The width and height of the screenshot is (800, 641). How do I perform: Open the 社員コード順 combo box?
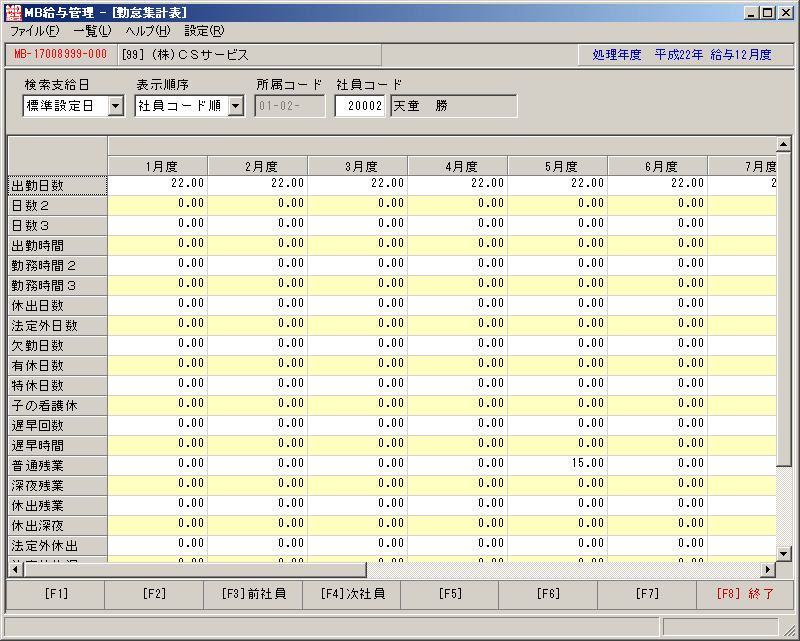(x=189, y=106)
